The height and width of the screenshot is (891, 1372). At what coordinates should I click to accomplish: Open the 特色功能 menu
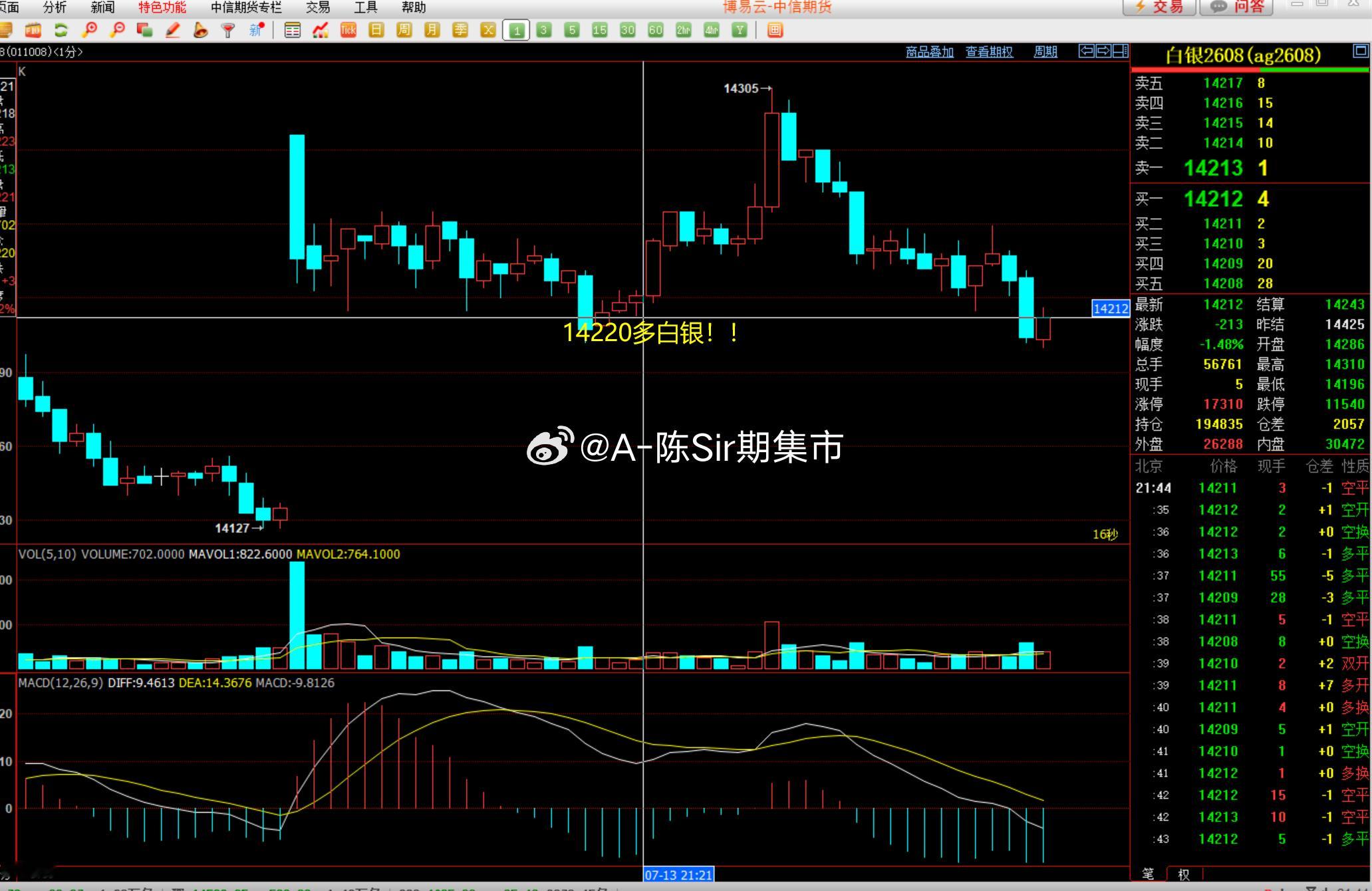pos(162,7)
